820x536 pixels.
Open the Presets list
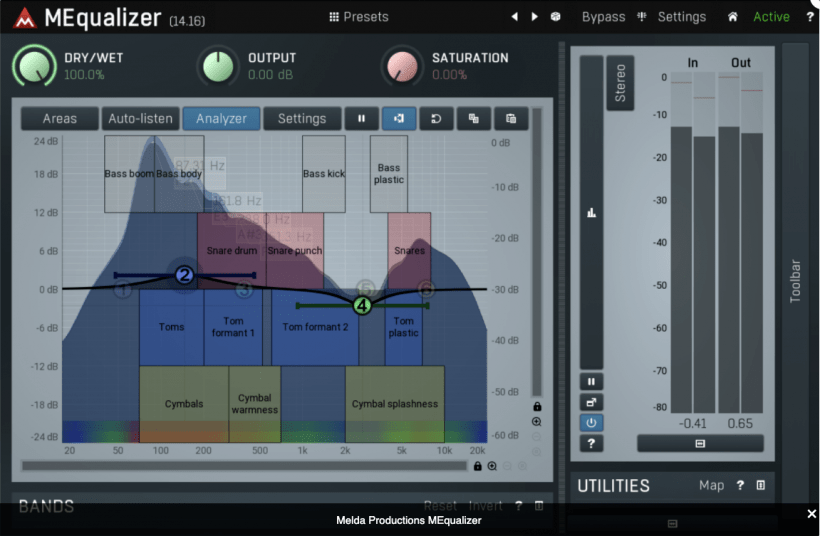click(359, 17)
